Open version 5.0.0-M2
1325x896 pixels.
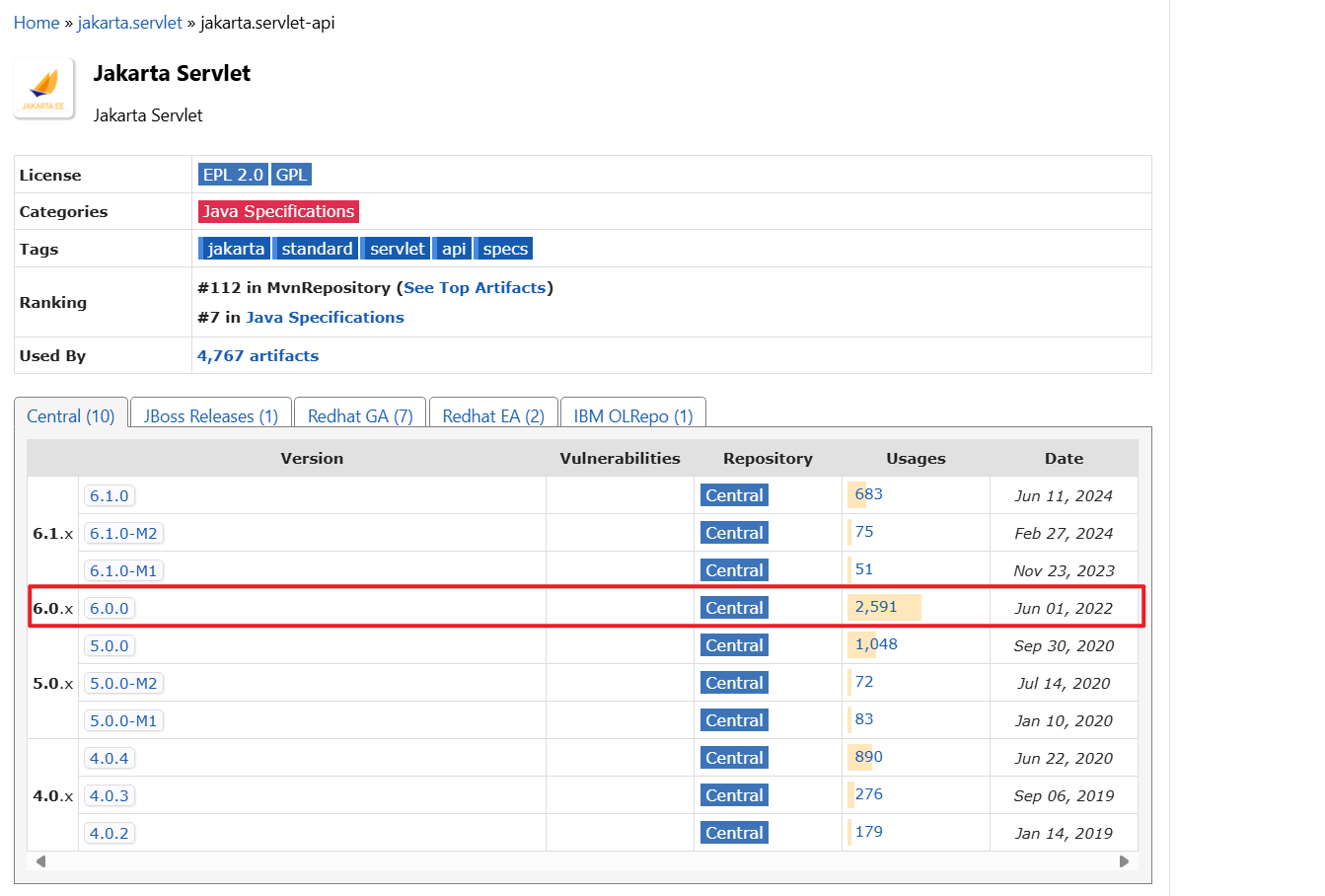(123, 684)
